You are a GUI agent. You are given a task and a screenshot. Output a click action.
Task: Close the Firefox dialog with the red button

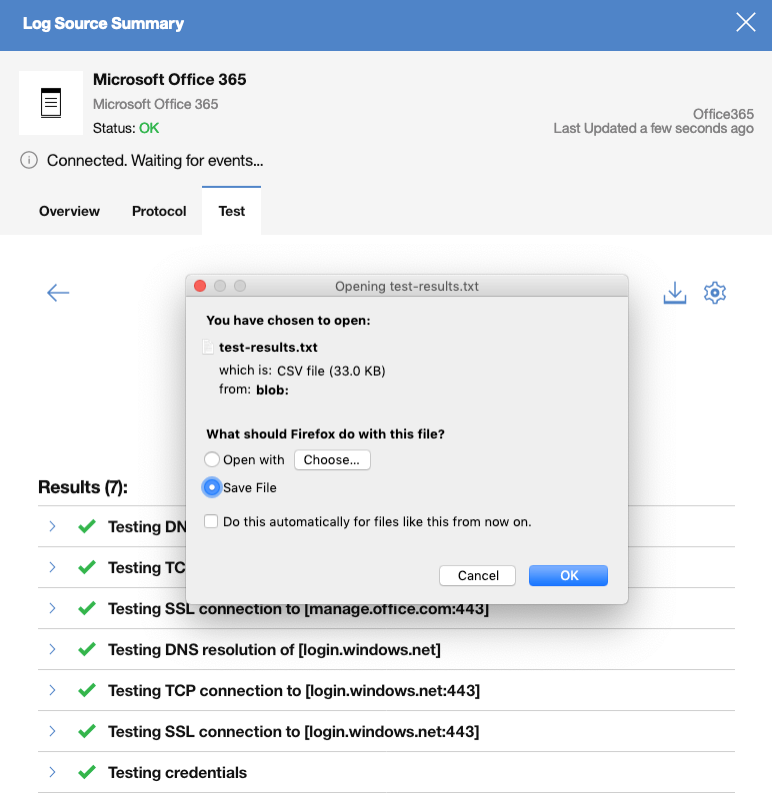200,286
